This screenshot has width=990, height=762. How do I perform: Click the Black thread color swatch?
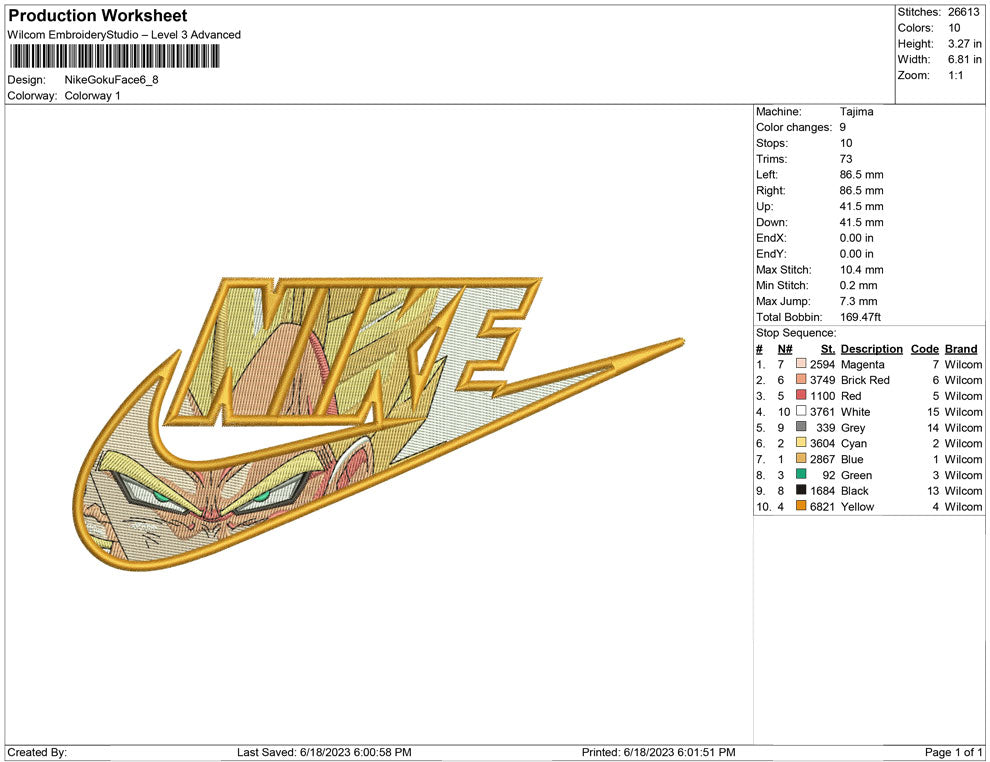coord(801,490)
